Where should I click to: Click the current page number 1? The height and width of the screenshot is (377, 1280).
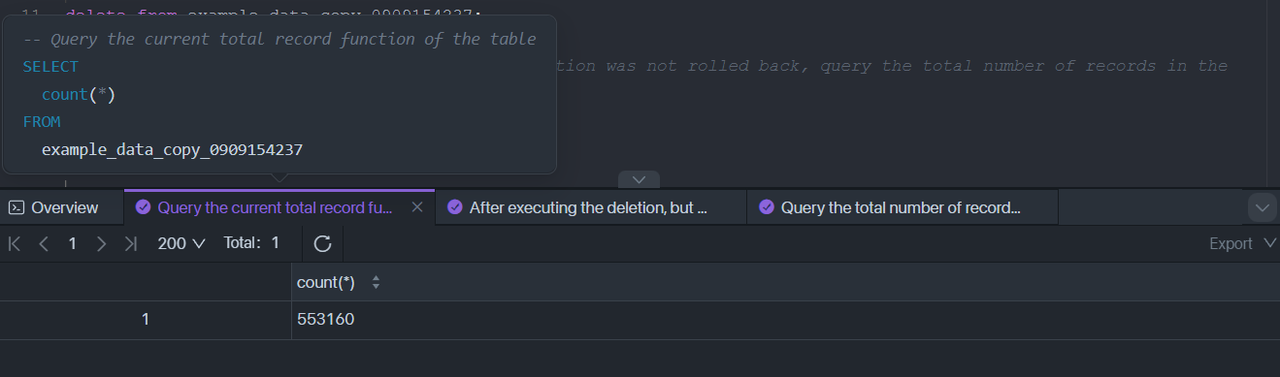click(72, 243)
